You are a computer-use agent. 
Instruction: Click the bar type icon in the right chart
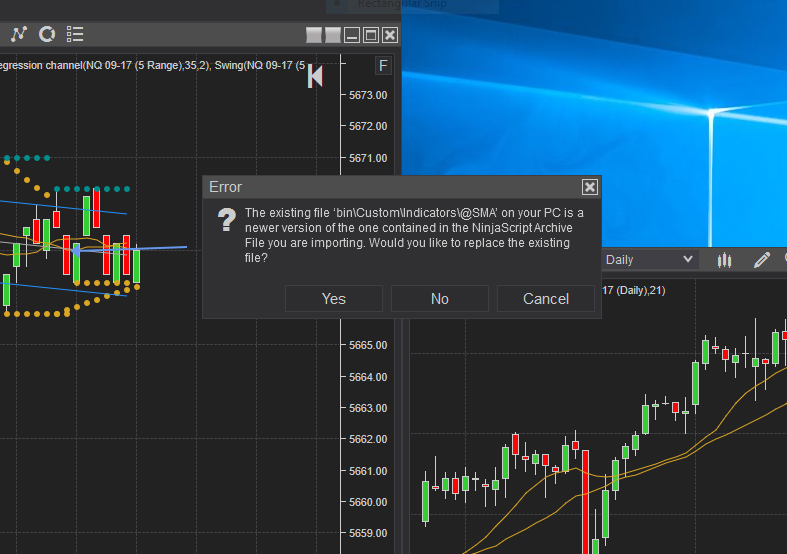pos(724,260)
